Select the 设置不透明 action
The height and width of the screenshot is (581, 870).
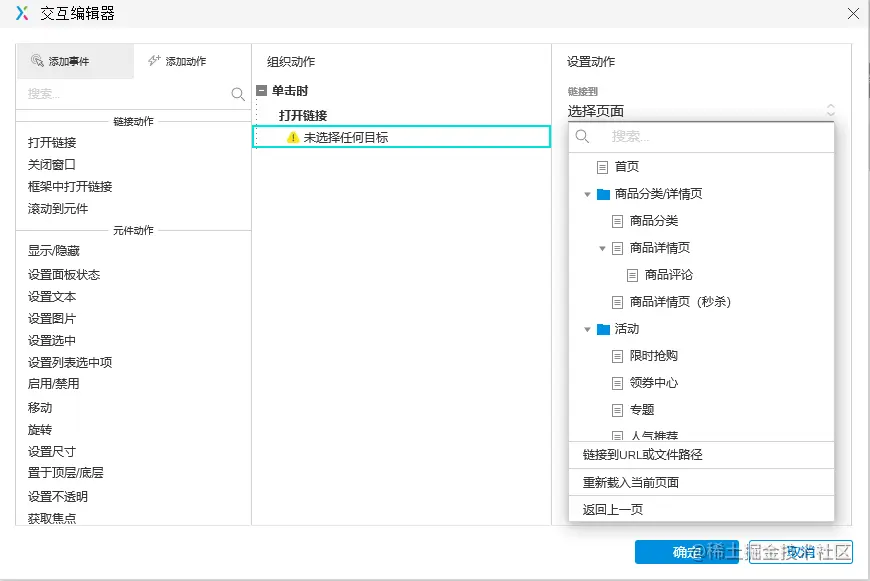(x=58, y=497)
